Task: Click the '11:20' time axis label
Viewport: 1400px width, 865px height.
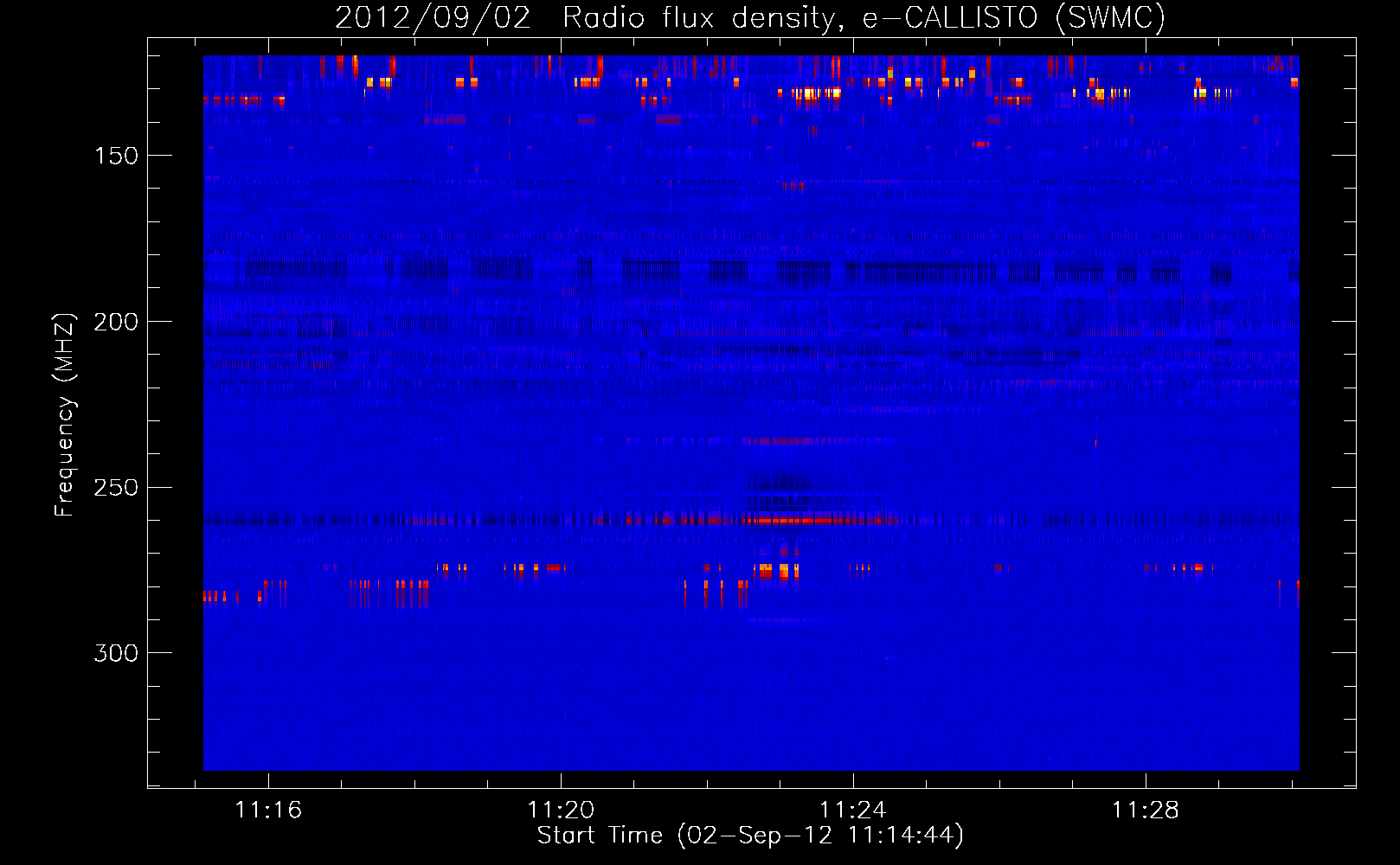Action: point(561,810)
